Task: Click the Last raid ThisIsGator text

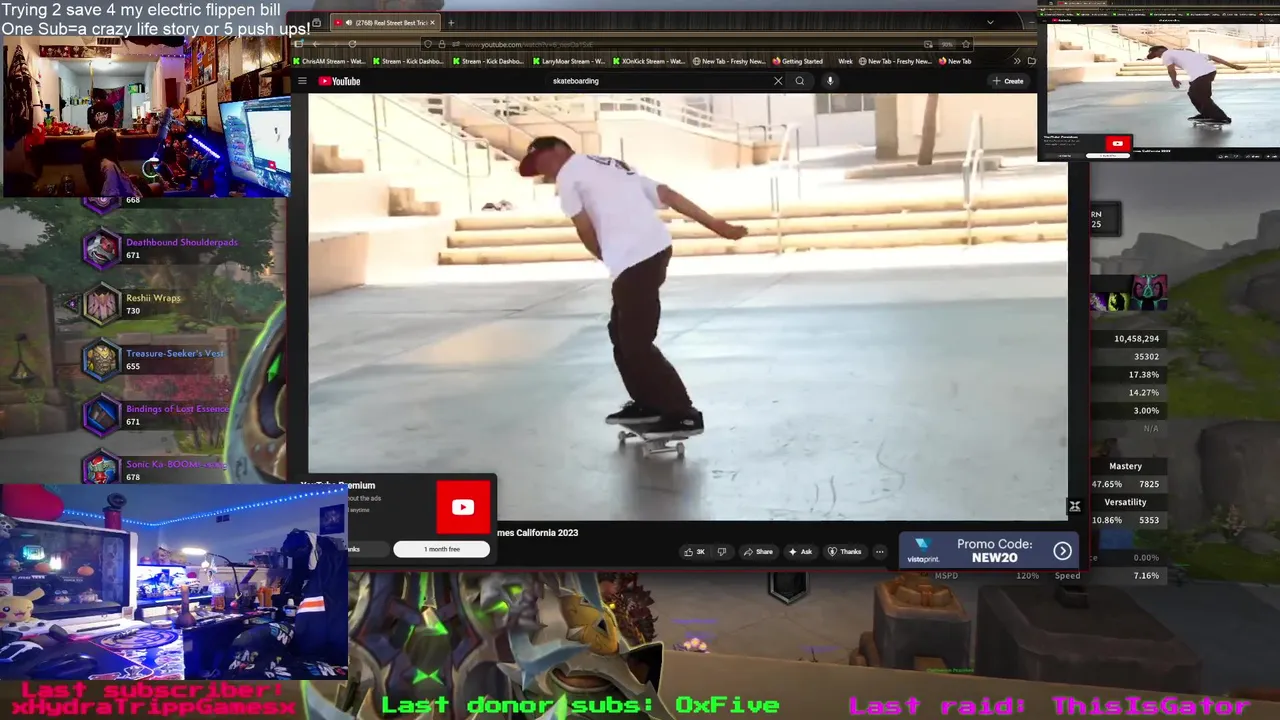Action: pyautogui.click(x=1049, y=706)
